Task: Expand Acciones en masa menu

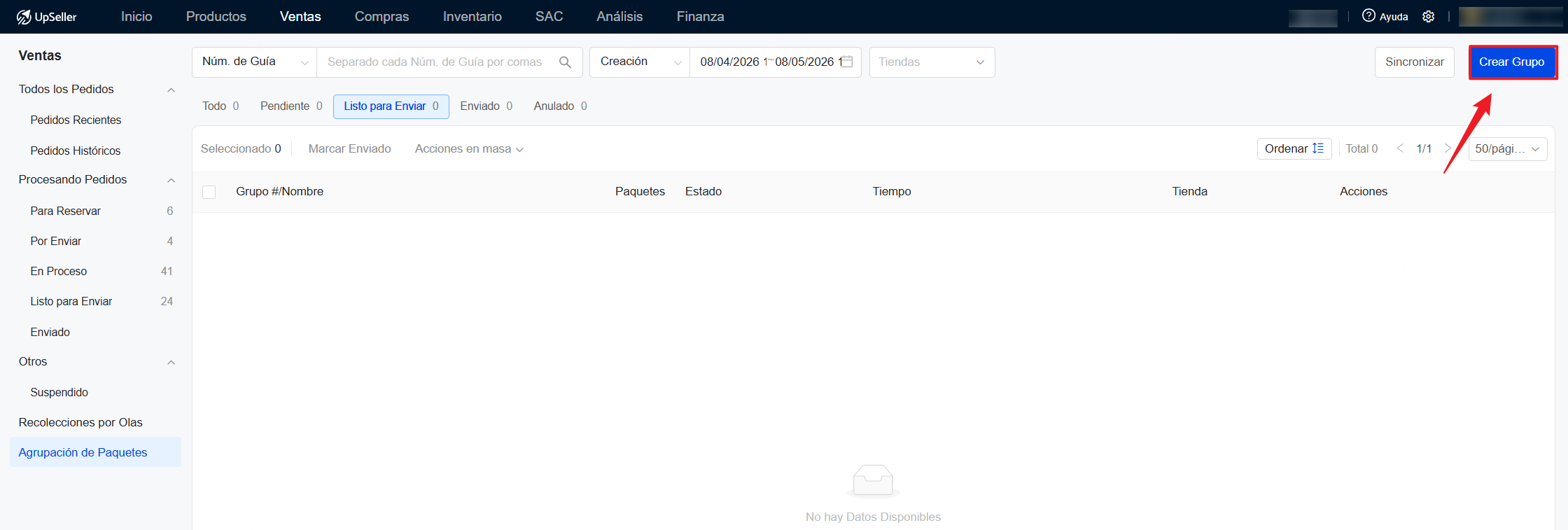Action: click(x=469, y=148)
